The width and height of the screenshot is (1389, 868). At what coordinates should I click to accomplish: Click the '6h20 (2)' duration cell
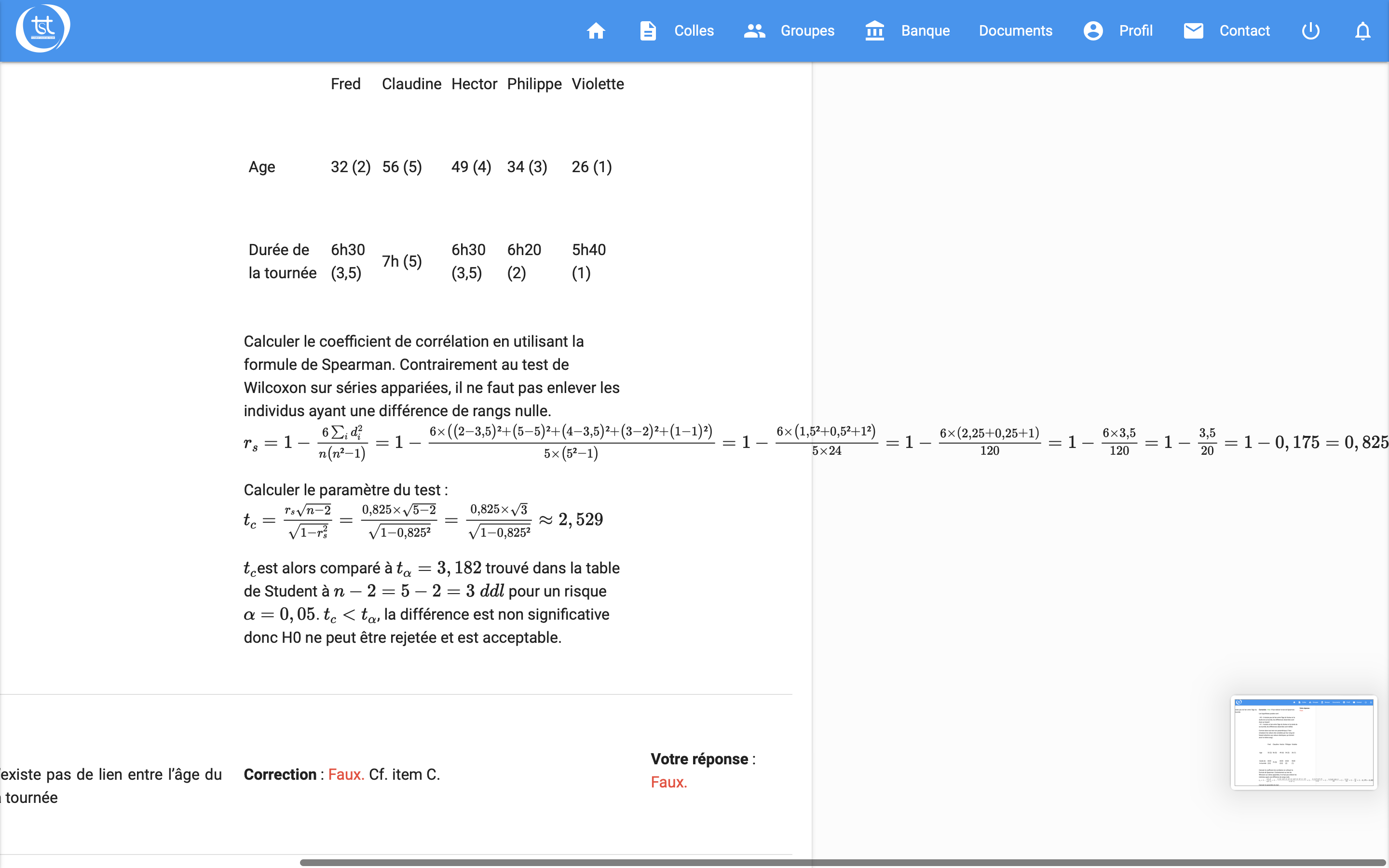click(524, 261)
